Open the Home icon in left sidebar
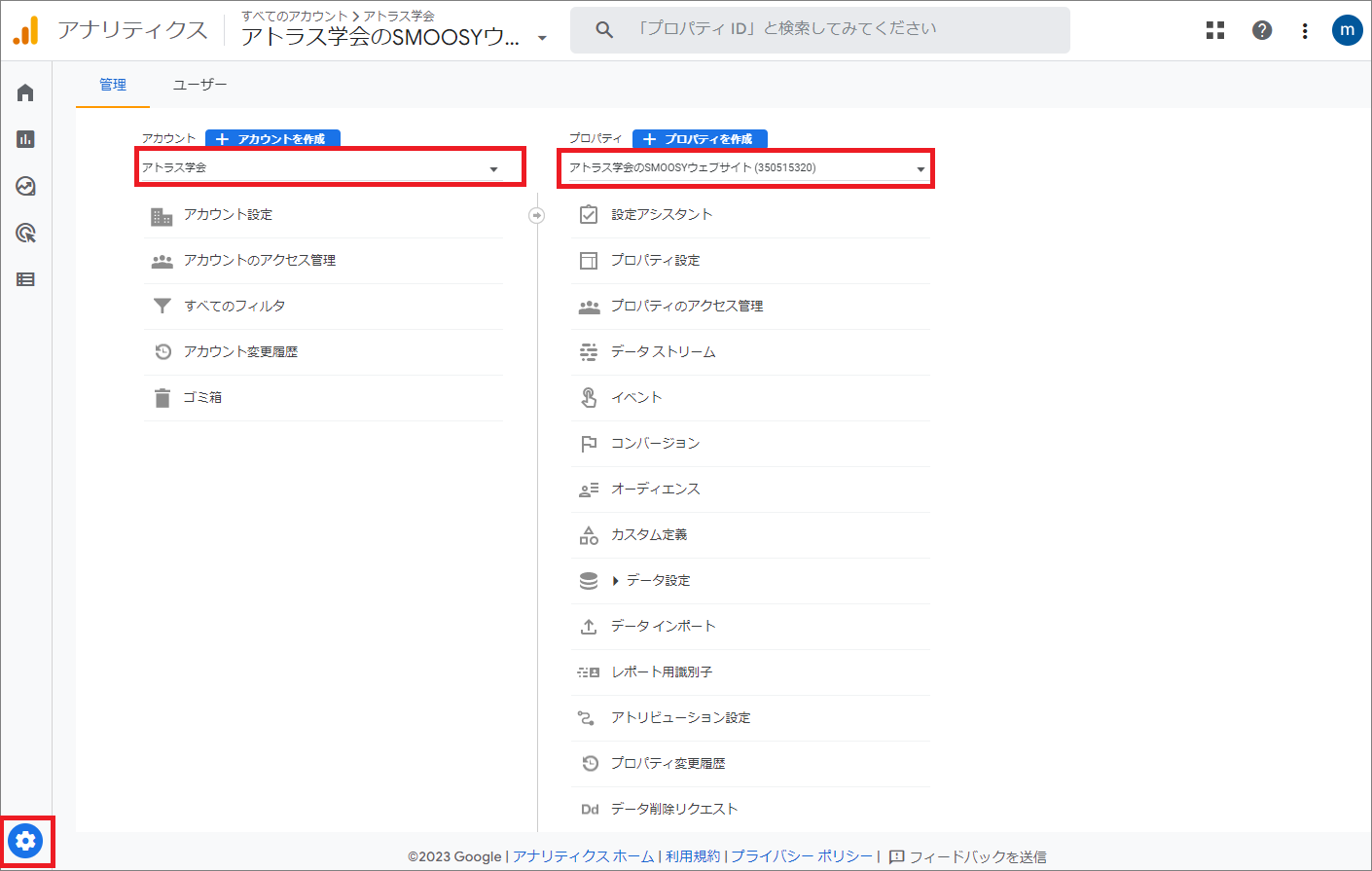The width and height of the screenshot is (1372, 871). 25,92
